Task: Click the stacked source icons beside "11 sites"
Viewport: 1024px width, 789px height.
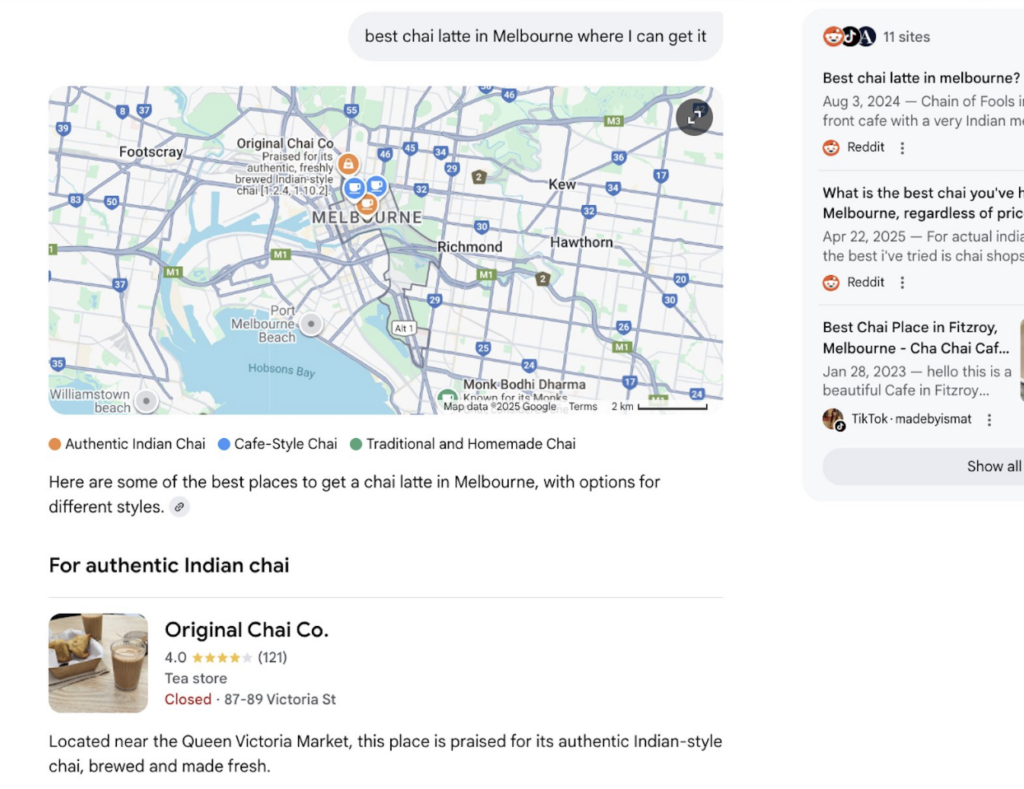Action: 849,37
